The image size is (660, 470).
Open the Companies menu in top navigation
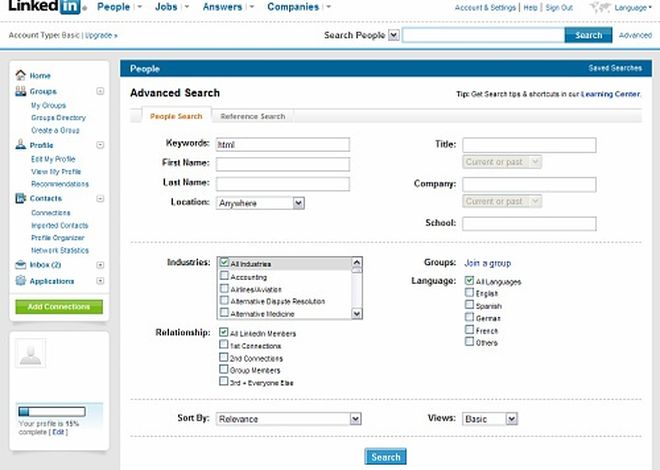point(299,7)
